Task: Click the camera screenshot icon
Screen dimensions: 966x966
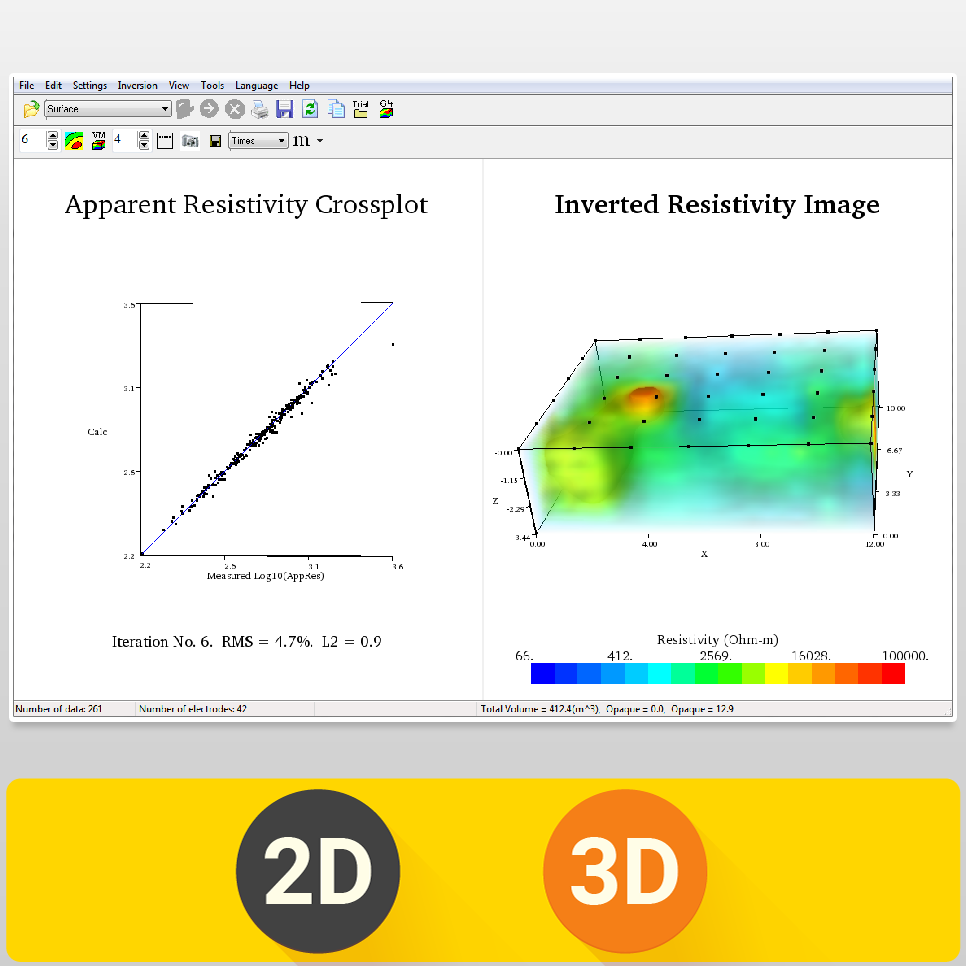Action: point(188,140)
